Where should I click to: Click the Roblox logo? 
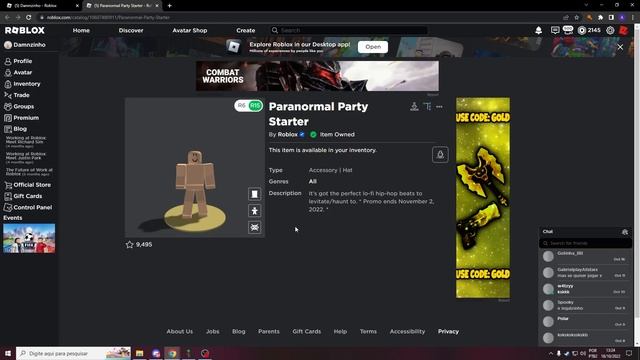point(24,30)
